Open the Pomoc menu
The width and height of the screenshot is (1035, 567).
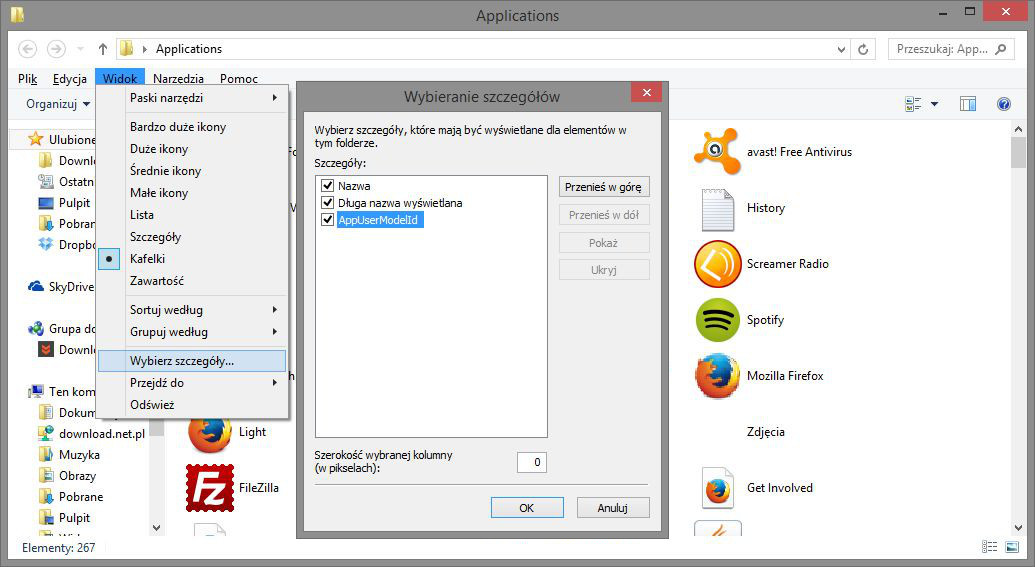238,79
